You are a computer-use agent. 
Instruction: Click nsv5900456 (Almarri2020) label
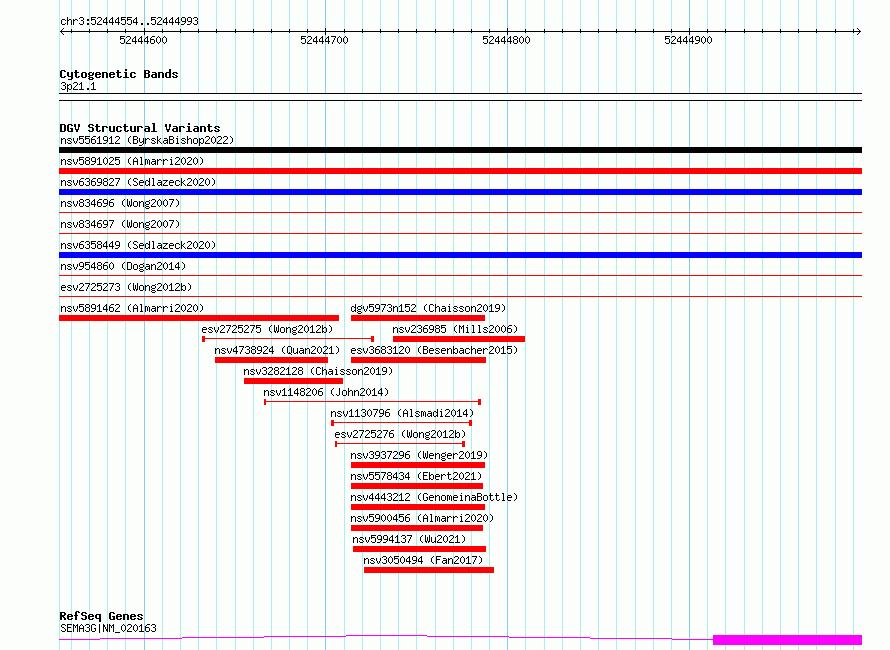[422, 518]
